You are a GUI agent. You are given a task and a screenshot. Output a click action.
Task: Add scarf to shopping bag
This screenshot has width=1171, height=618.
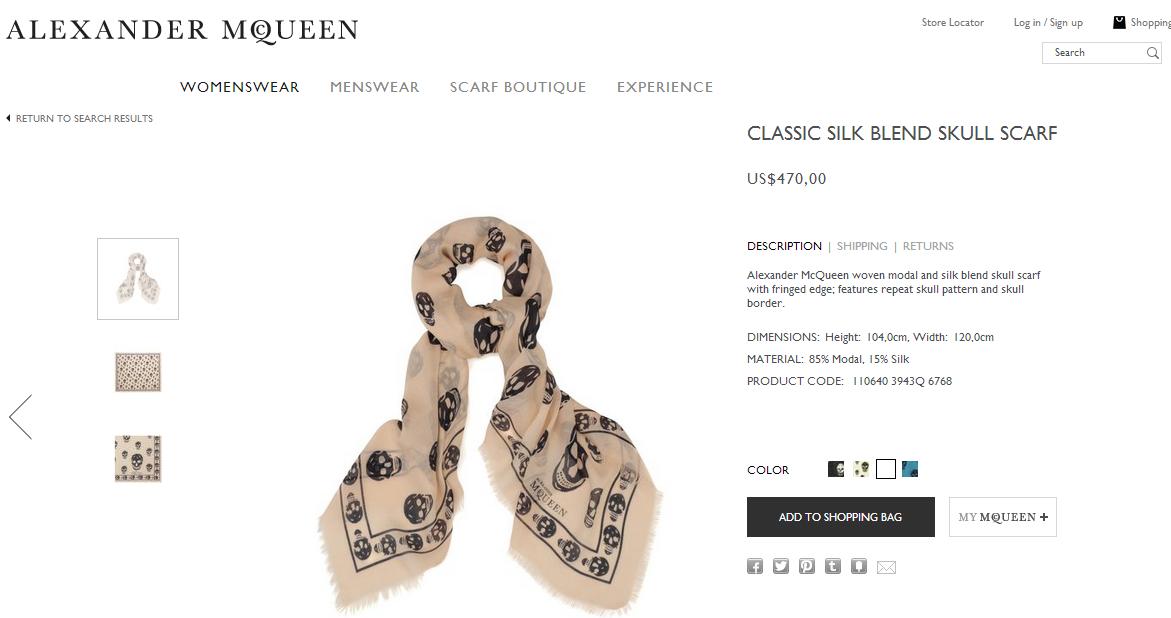[x=841, y=517]
